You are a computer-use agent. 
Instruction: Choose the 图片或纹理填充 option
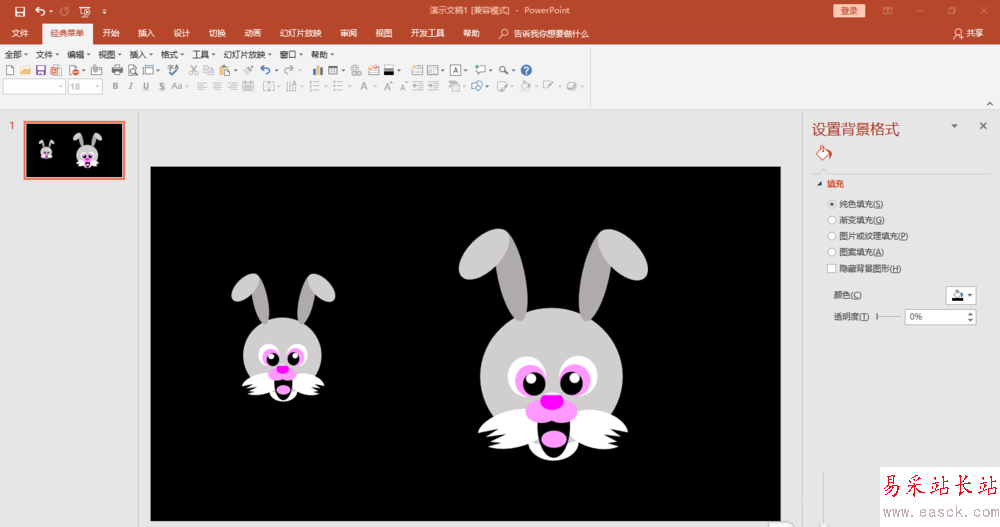pos(831,236)
